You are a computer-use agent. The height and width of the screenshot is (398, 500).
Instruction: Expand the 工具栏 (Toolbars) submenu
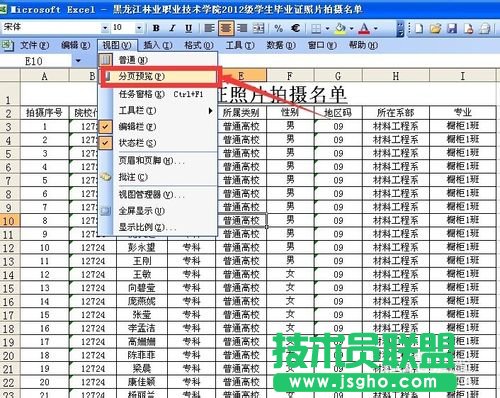tap(210, 111)
